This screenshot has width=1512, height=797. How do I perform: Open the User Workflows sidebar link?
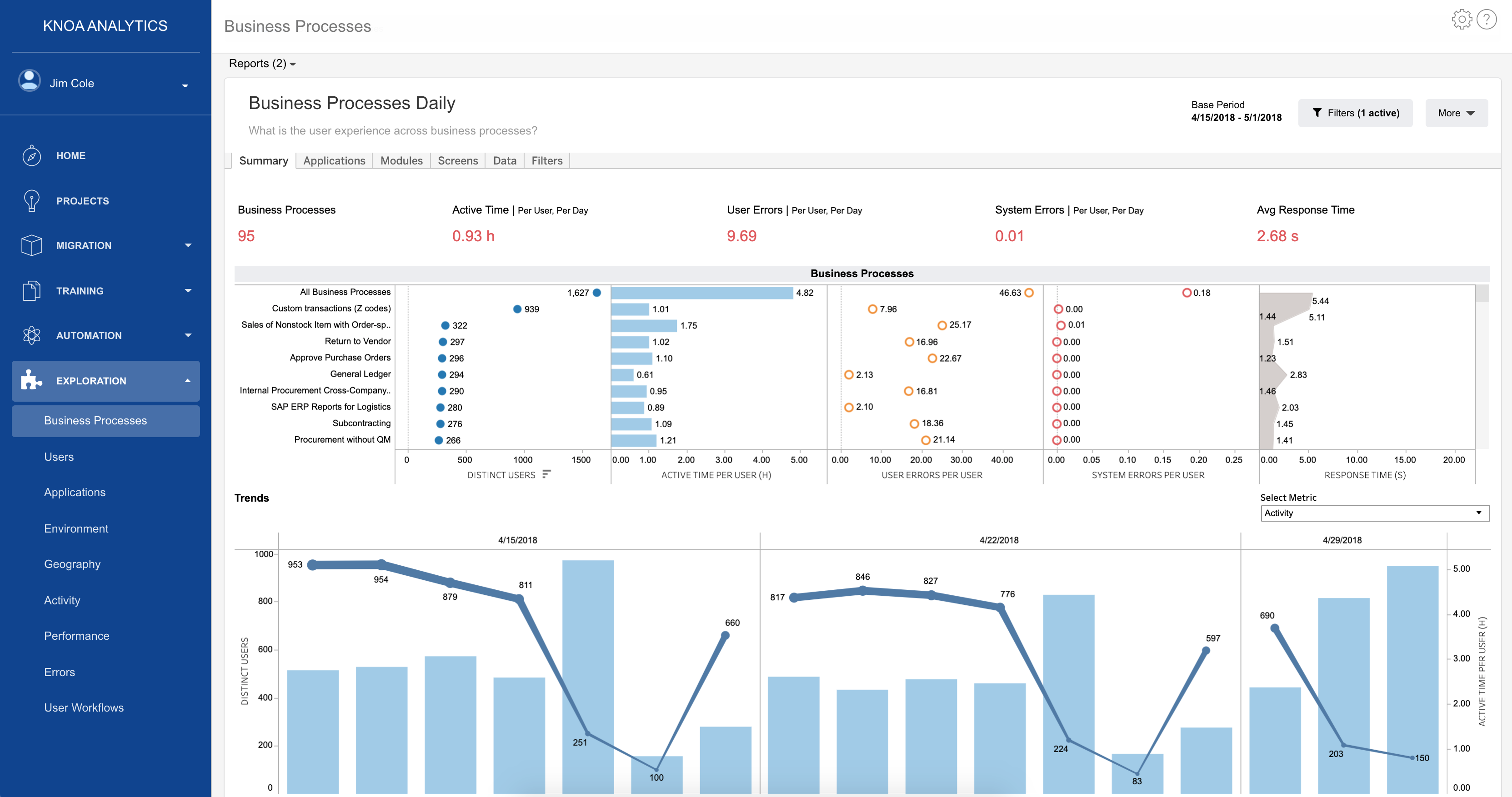click(x=84, y=708)
